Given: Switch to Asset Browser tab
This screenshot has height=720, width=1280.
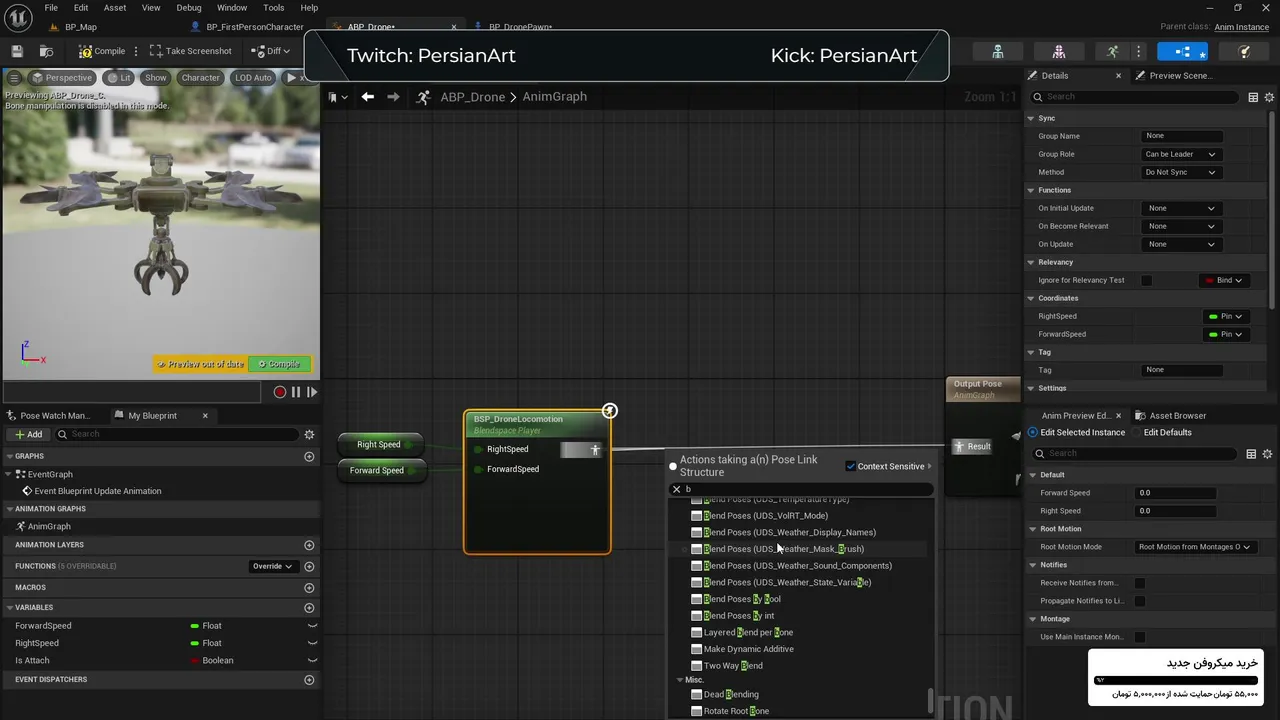Looking at the screenshot, I should click(1171, 415).
